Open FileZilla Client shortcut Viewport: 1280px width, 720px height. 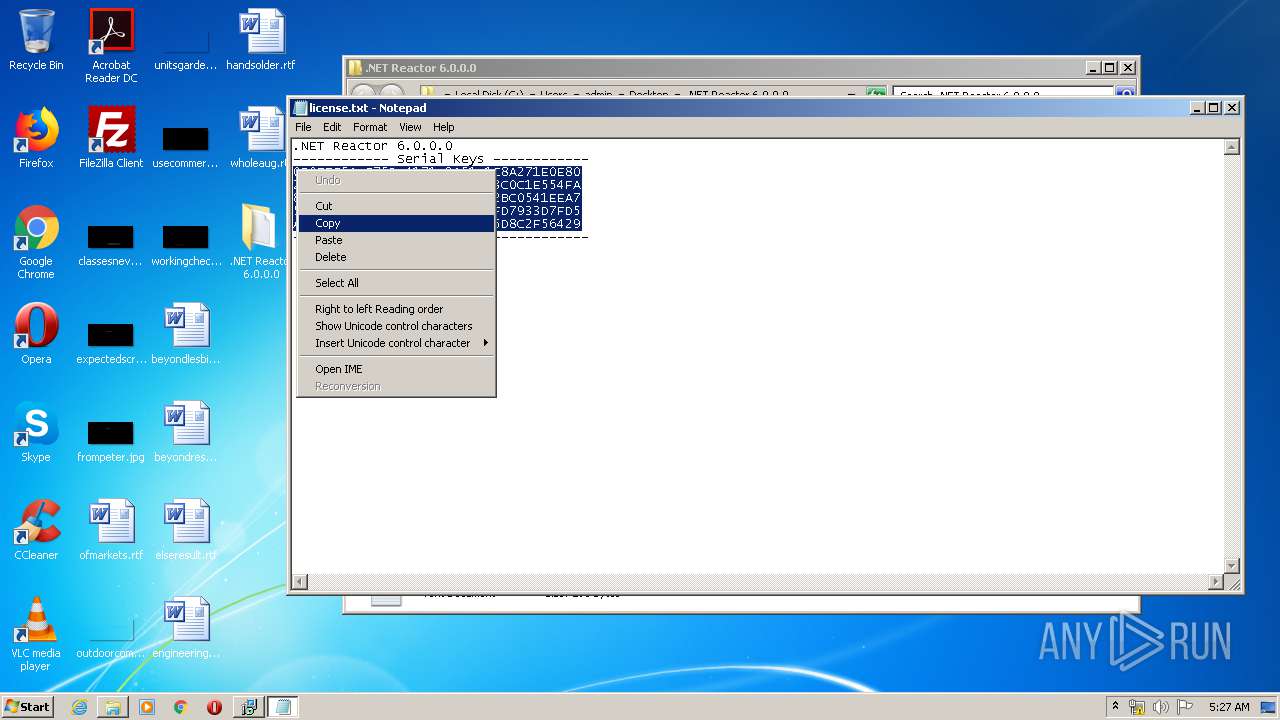tap(111, 138)
